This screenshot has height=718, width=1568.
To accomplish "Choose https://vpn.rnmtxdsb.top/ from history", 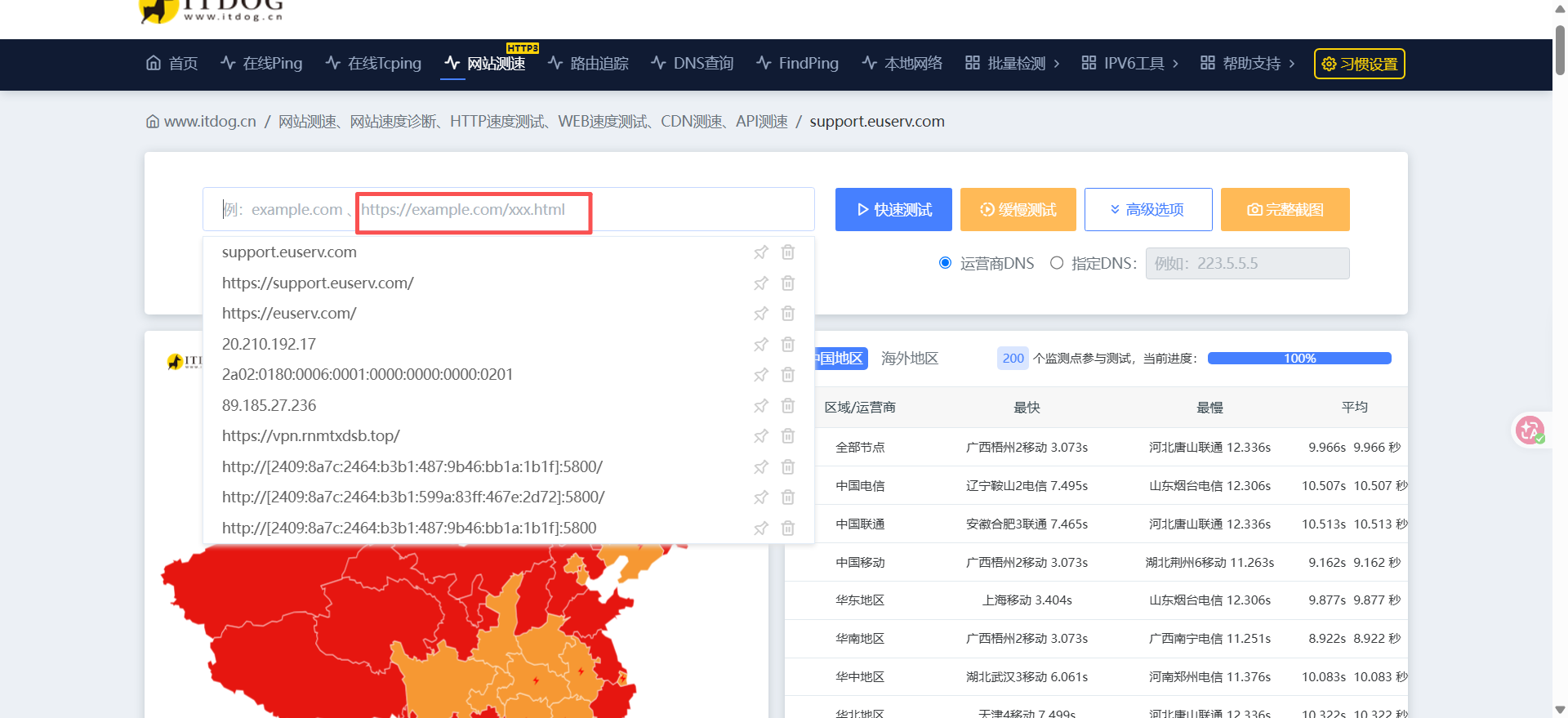I will click(311, 436).
